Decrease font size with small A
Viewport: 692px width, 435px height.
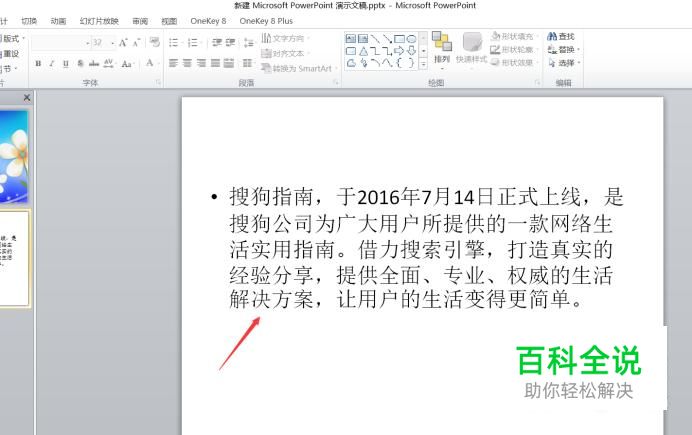[x=136, y=43]
